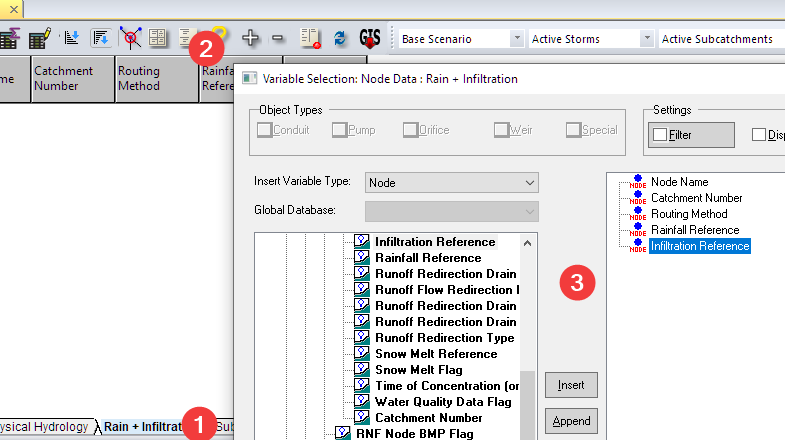Click the report page with red dot icon
The height and width of the screenshot is (440, 785).
pyautogui.click(x=310, y=38)
